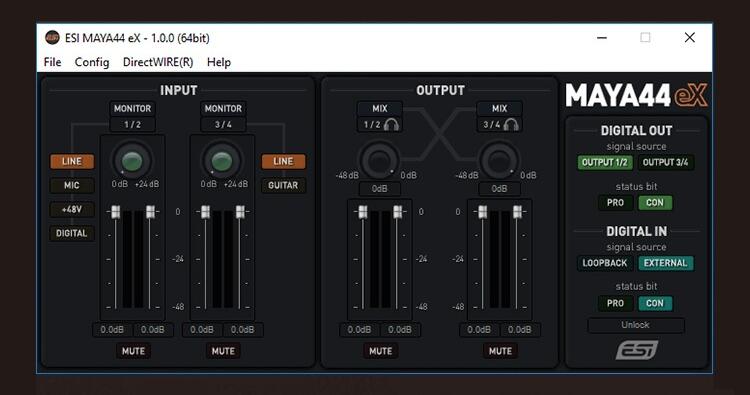The width and height of the screenshot is (750, 395).
Task: Open the DirectWIRE(R) menu
Action: point(158,62)
